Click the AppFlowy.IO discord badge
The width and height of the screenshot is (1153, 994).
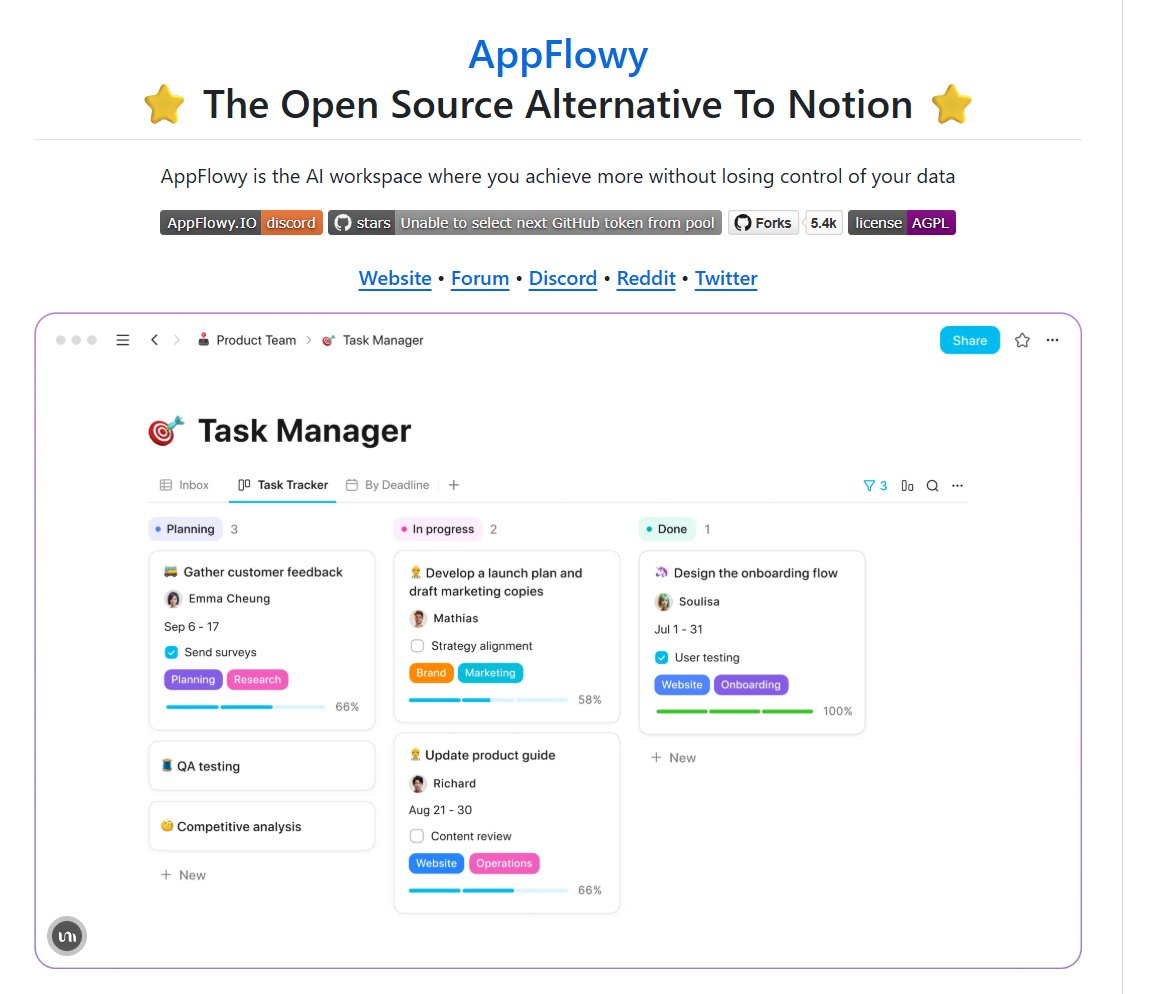241,223
